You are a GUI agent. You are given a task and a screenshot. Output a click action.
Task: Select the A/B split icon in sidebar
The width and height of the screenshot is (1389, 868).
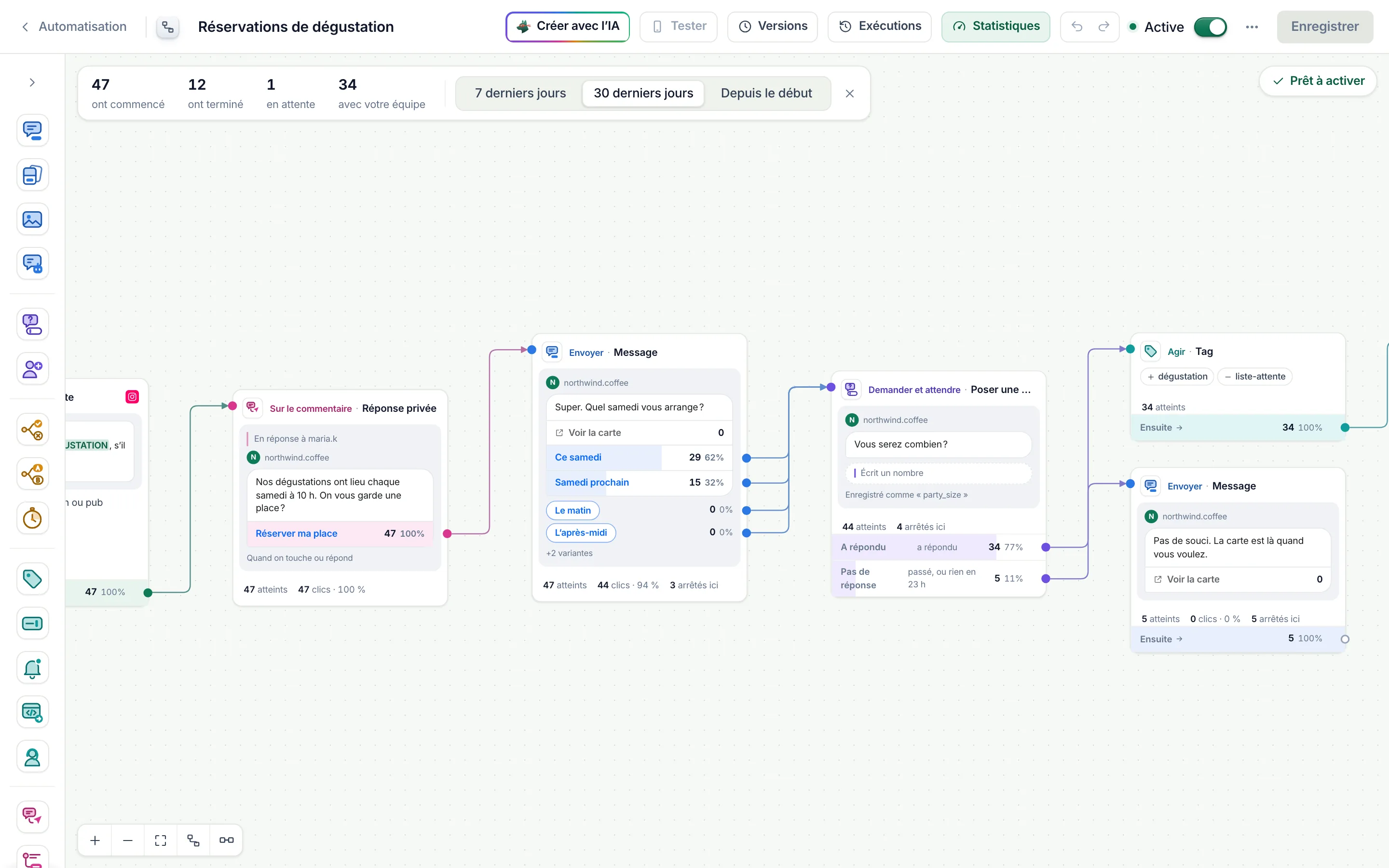(x=32, y=474)
